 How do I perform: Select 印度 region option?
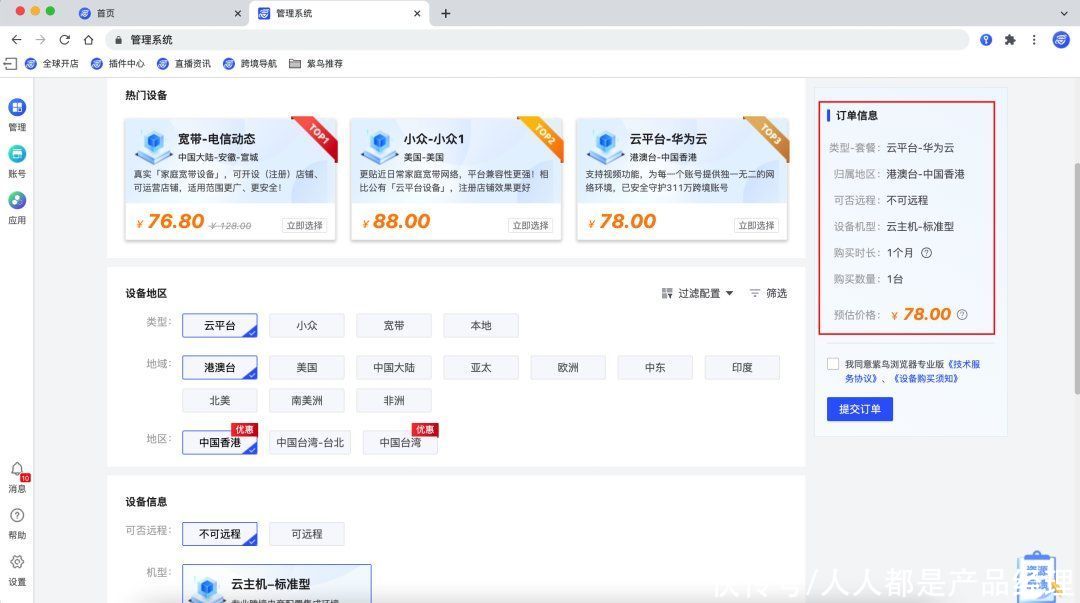[x=742, y=367]
